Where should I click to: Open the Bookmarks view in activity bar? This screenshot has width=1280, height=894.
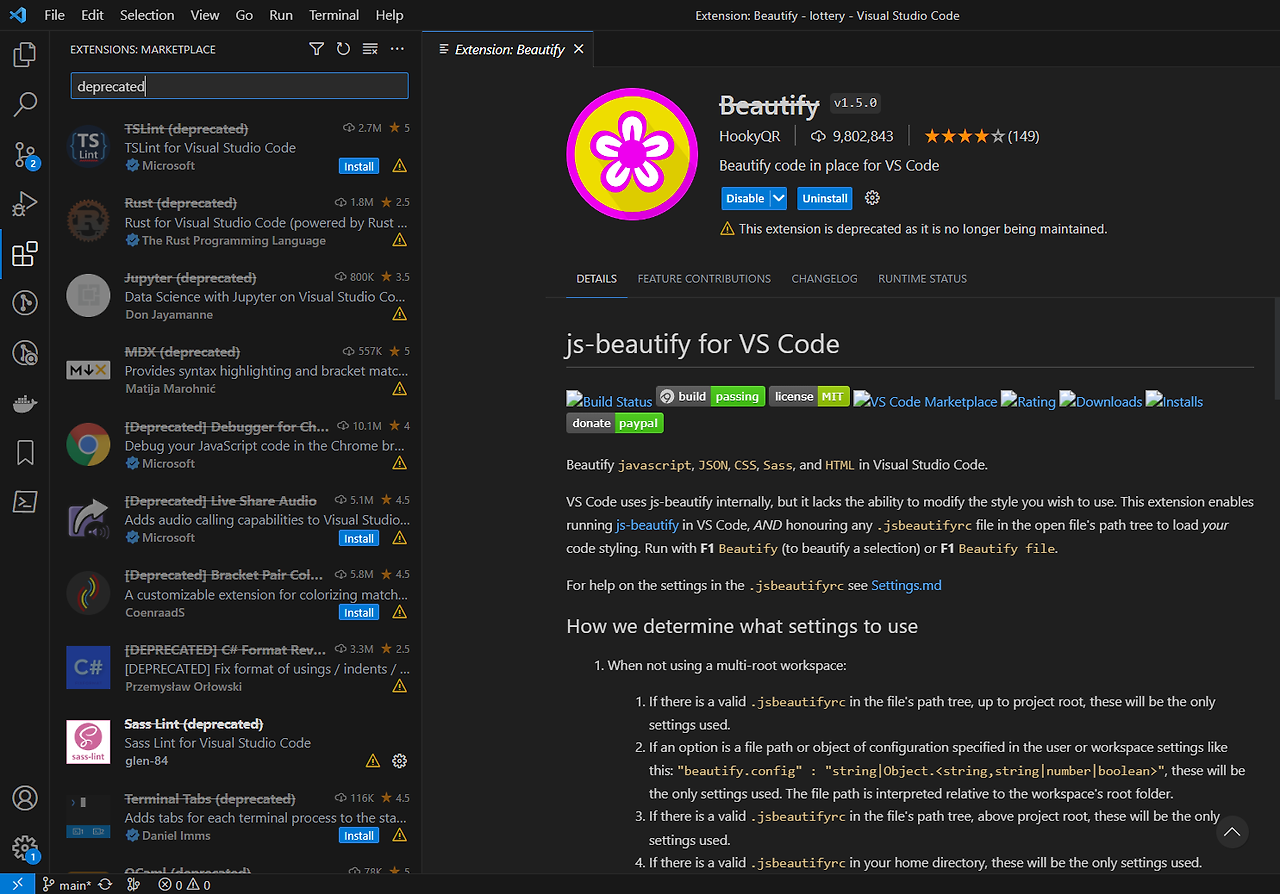(25, 453)
